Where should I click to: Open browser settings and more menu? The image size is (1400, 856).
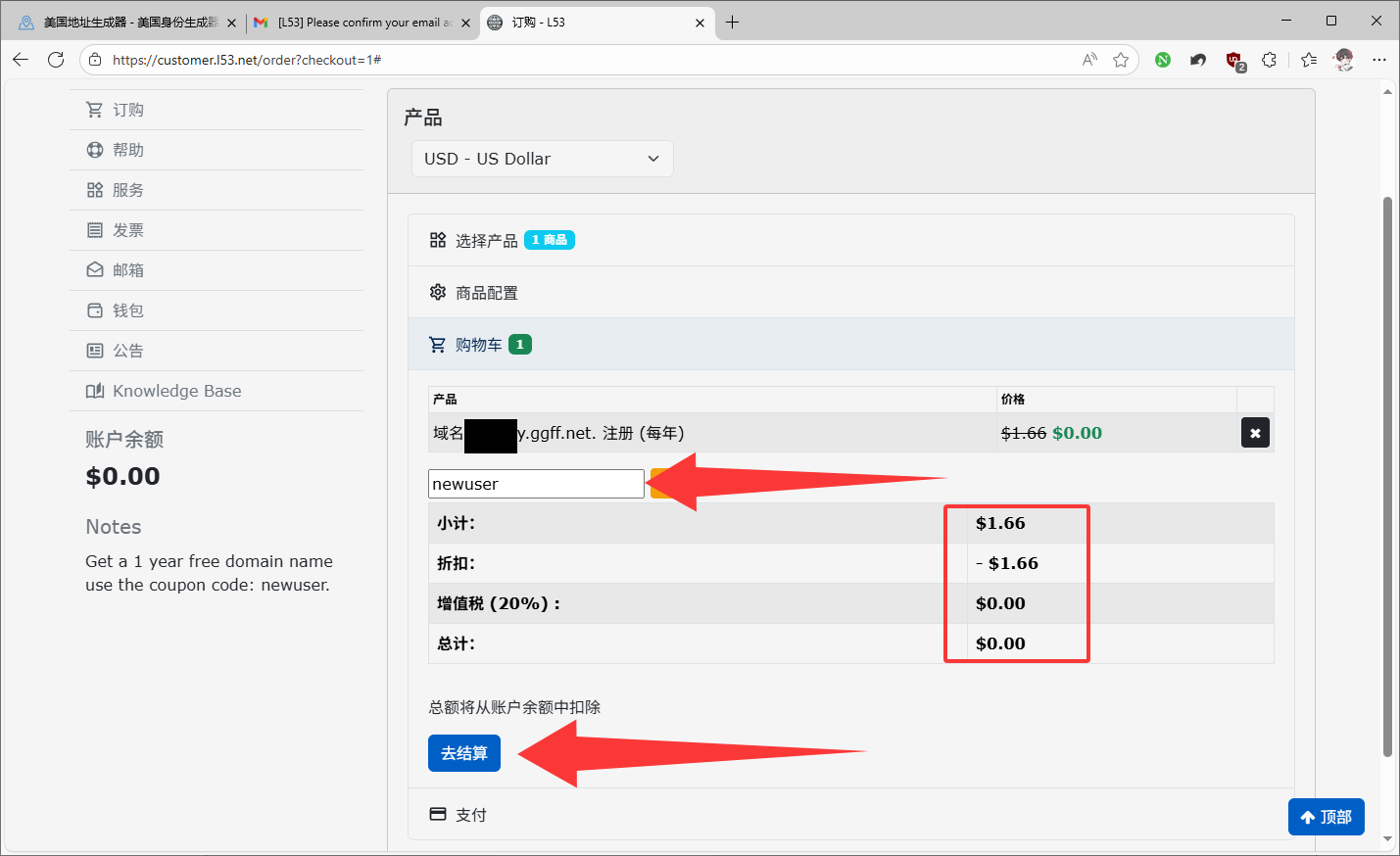click(x=1379, y=60)
